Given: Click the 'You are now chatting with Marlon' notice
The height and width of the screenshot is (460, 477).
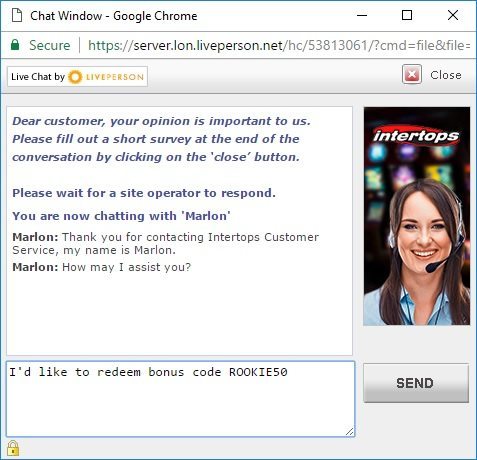Looking at the screenshot, I should 121,216.
